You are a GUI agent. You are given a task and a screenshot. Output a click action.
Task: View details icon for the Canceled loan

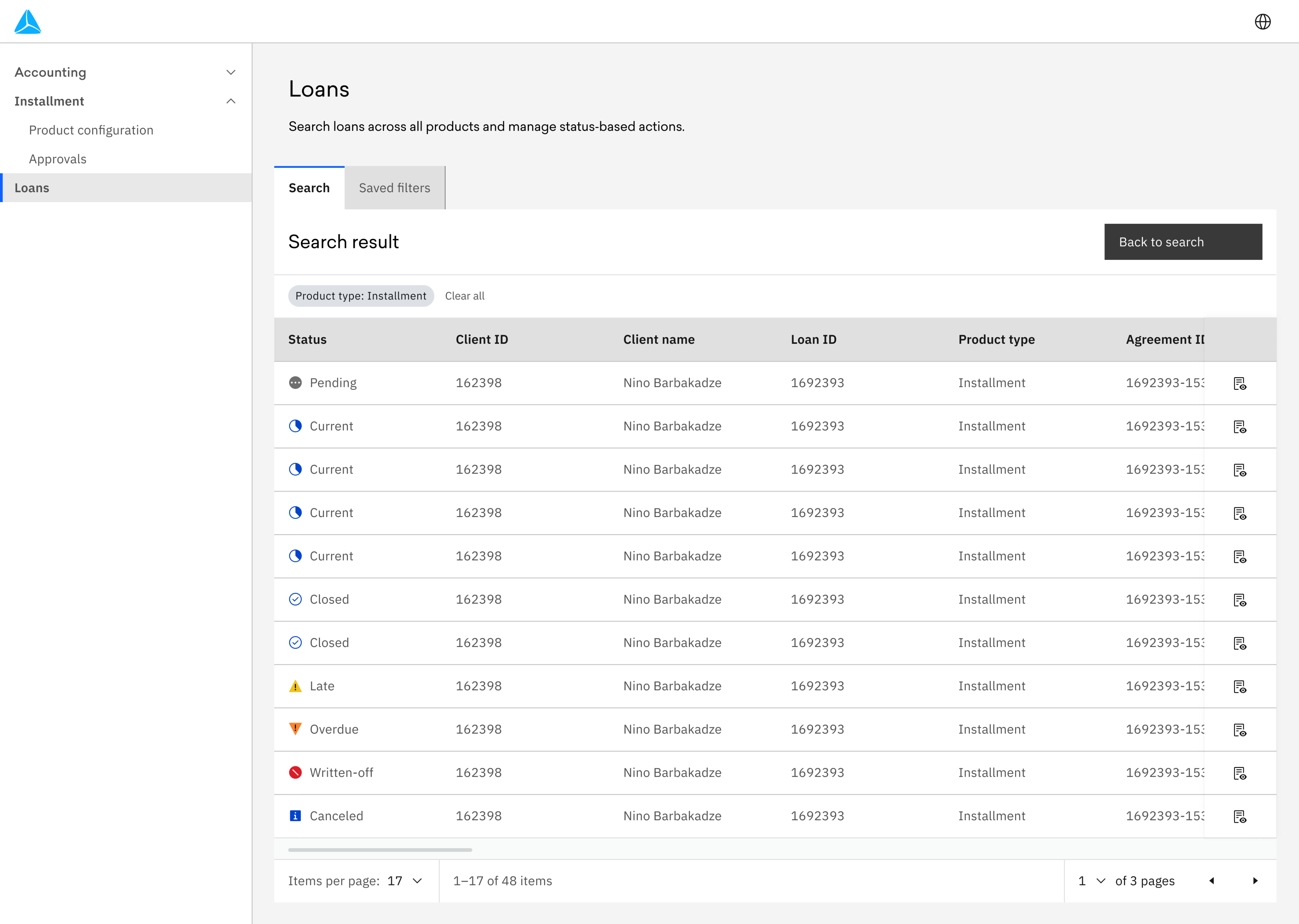tap(1240, 816)
